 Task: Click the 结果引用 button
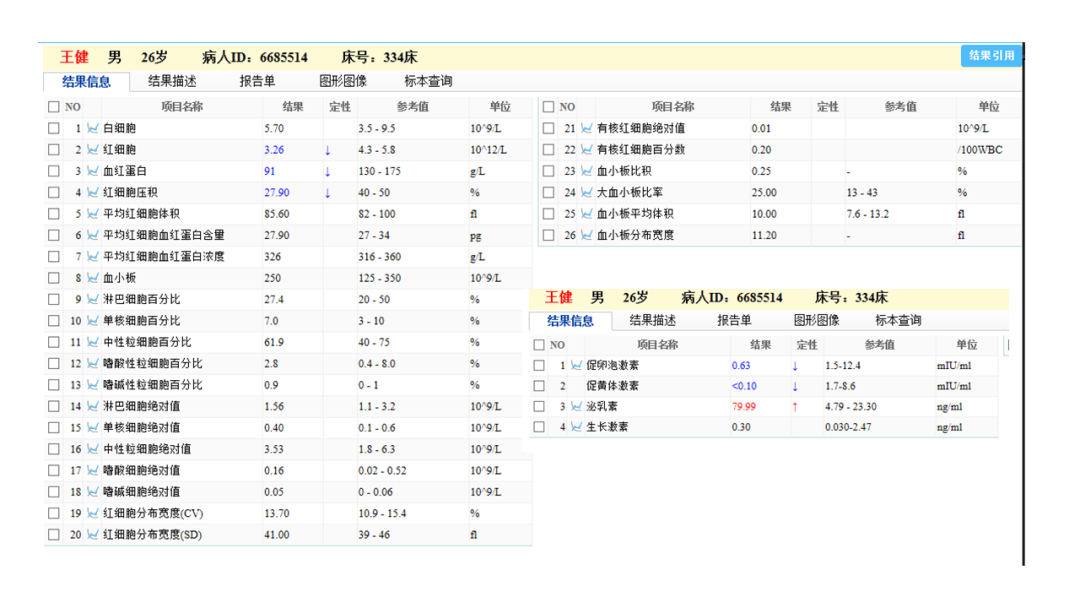991,56
